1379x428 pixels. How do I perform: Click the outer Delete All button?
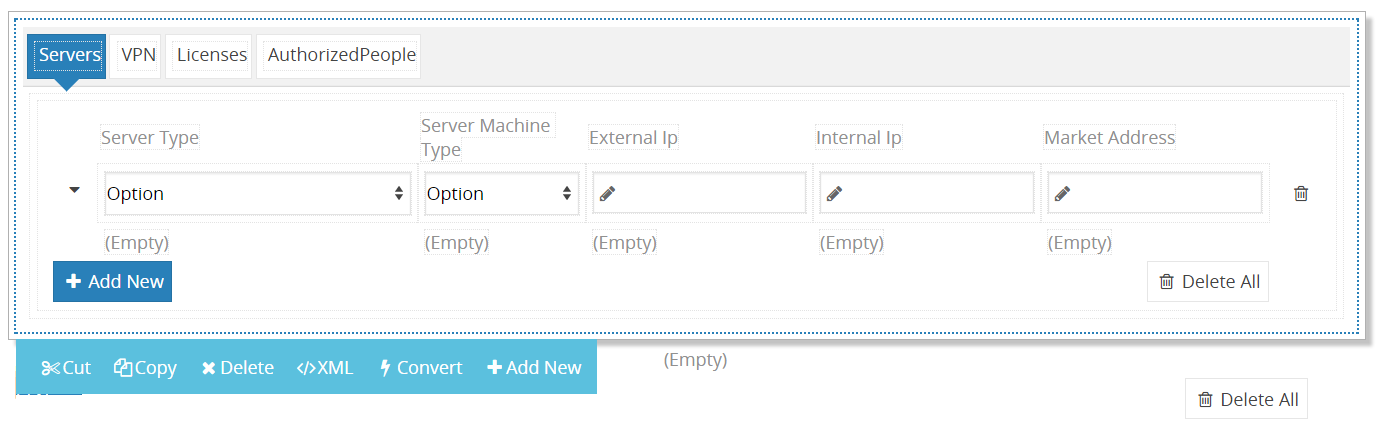1247,400
